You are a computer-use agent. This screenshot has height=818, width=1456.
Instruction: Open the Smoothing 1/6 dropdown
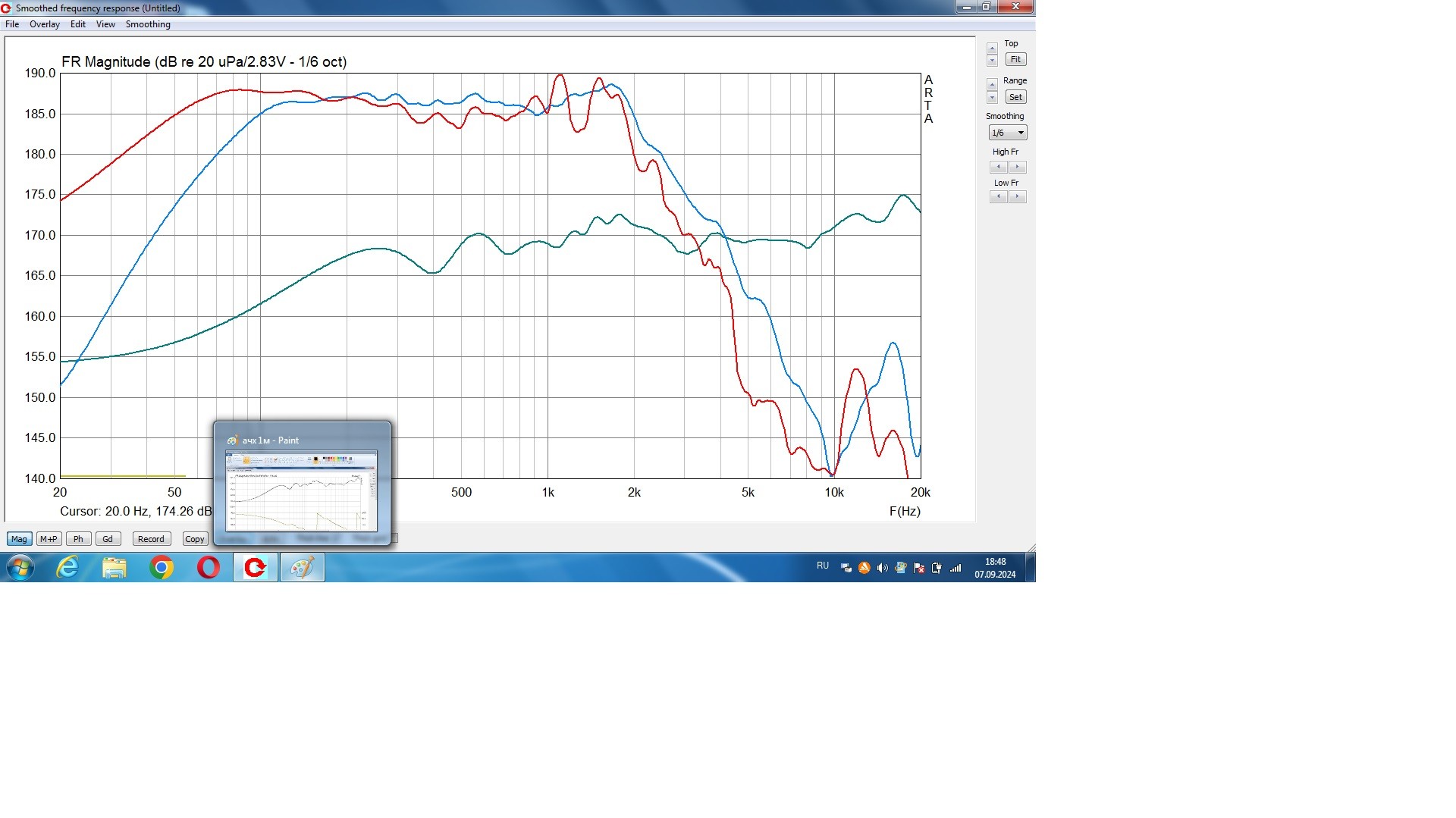pos(1008,133)
